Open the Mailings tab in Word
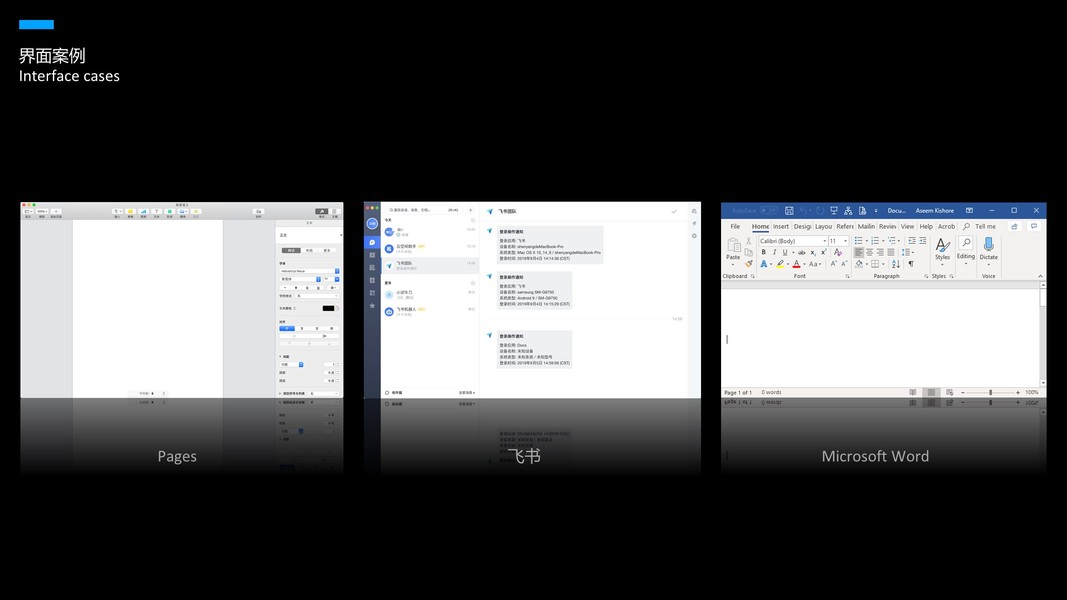This screenshot has width=1067, height=600. [x=866, y=227]
